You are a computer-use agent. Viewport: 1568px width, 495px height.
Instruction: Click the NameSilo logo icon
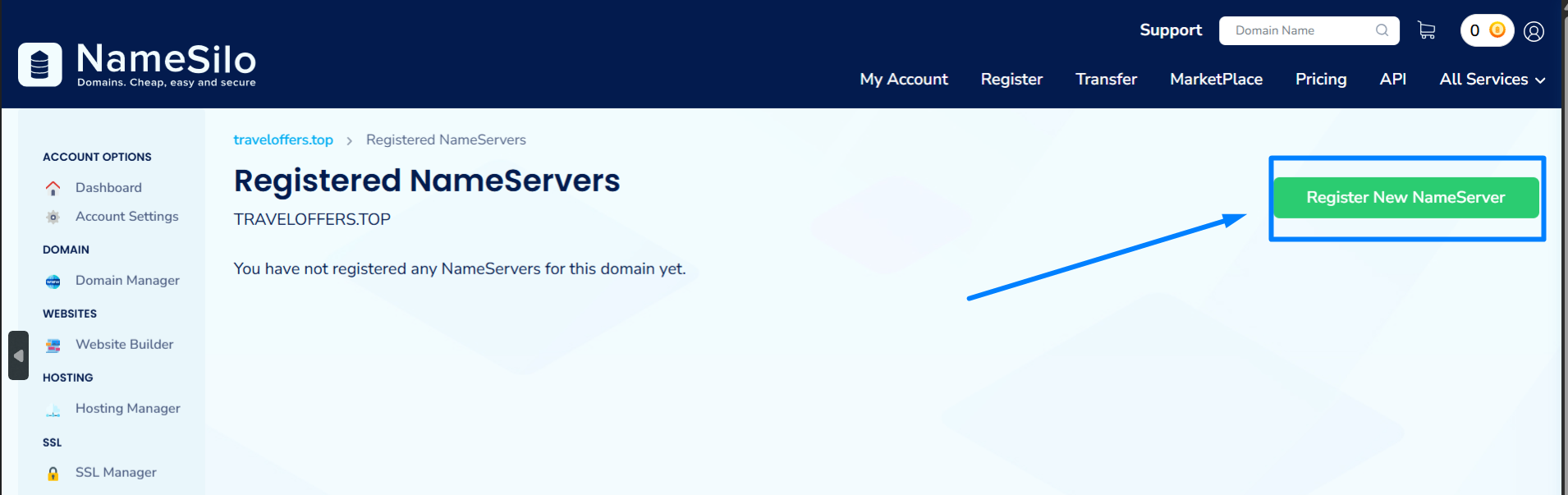[40, 64]
